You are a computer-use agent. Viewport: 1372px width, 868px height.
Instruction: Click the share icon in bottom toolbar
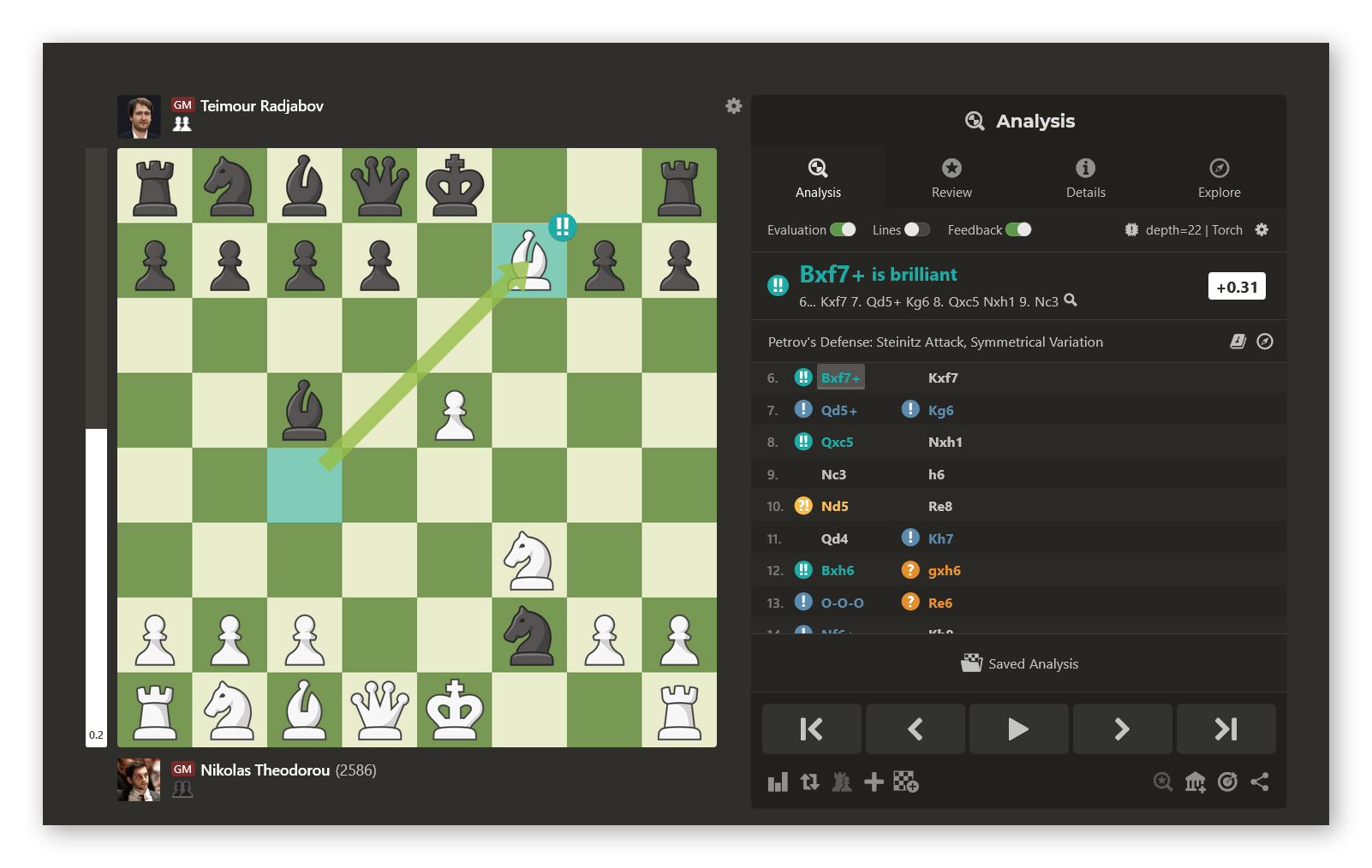tap(1259, 782)
